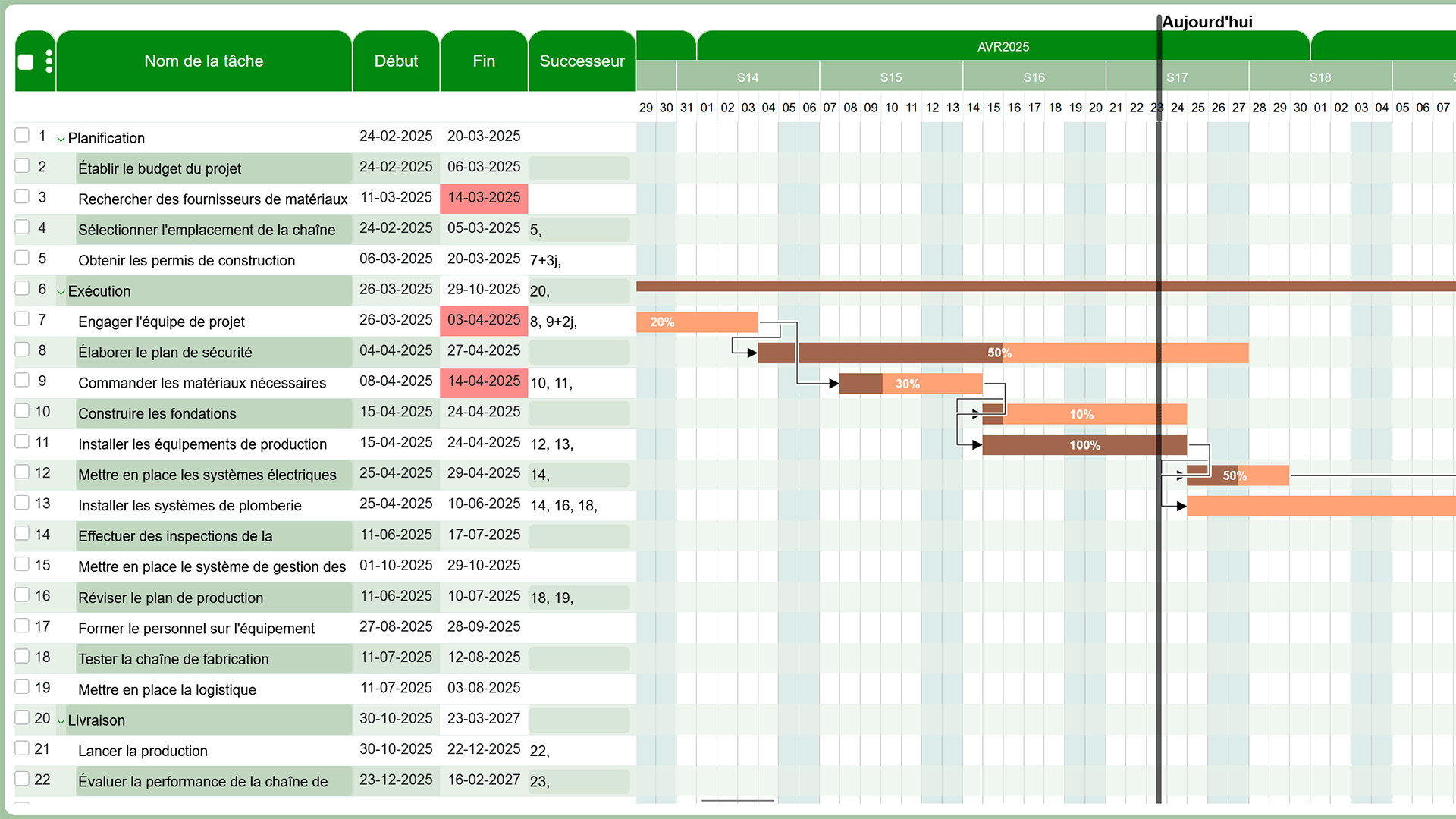This screenshot has height=819, width=1456.
Task: Click the Fin column header
Action: [484, 61]
